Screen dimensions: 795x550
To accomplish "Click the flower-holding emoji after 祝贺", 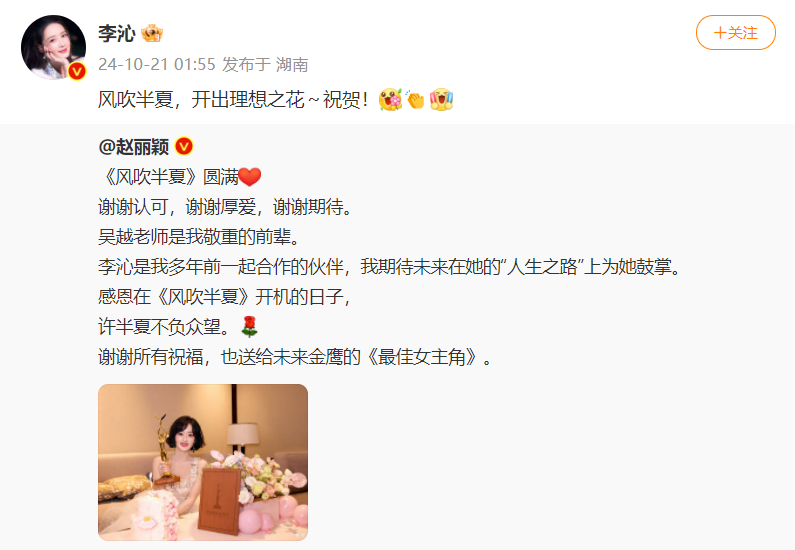I will [390, 99].
